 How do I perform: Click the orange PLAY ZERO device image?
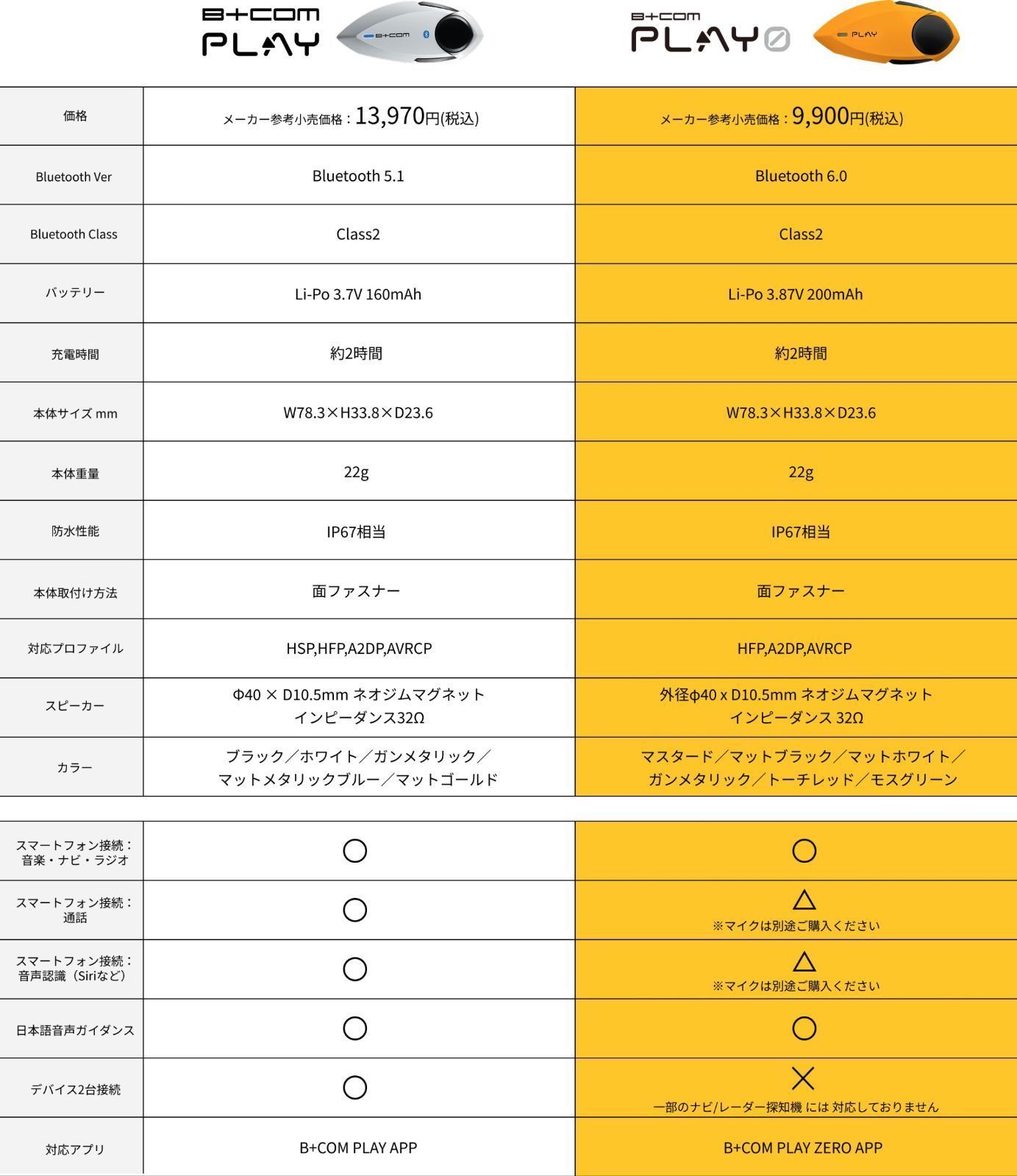tap(886, 35)
